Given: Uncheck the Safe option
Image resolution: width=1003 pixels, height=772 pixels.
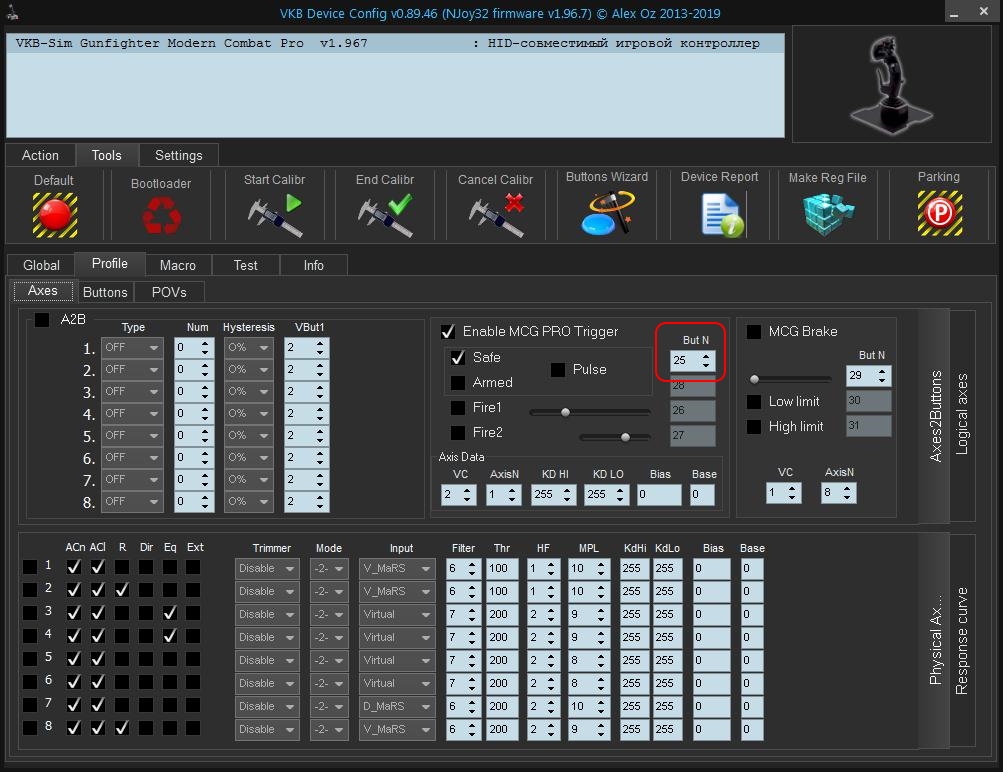Looking at the screenshot, I should point(458,358).
